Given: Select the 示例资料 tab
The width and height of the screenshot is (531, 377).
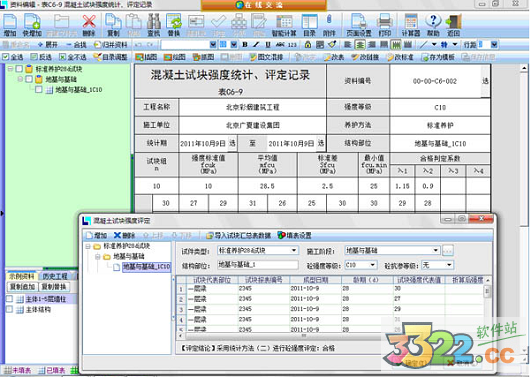Looking at the screenshot, I should (22, 276).
